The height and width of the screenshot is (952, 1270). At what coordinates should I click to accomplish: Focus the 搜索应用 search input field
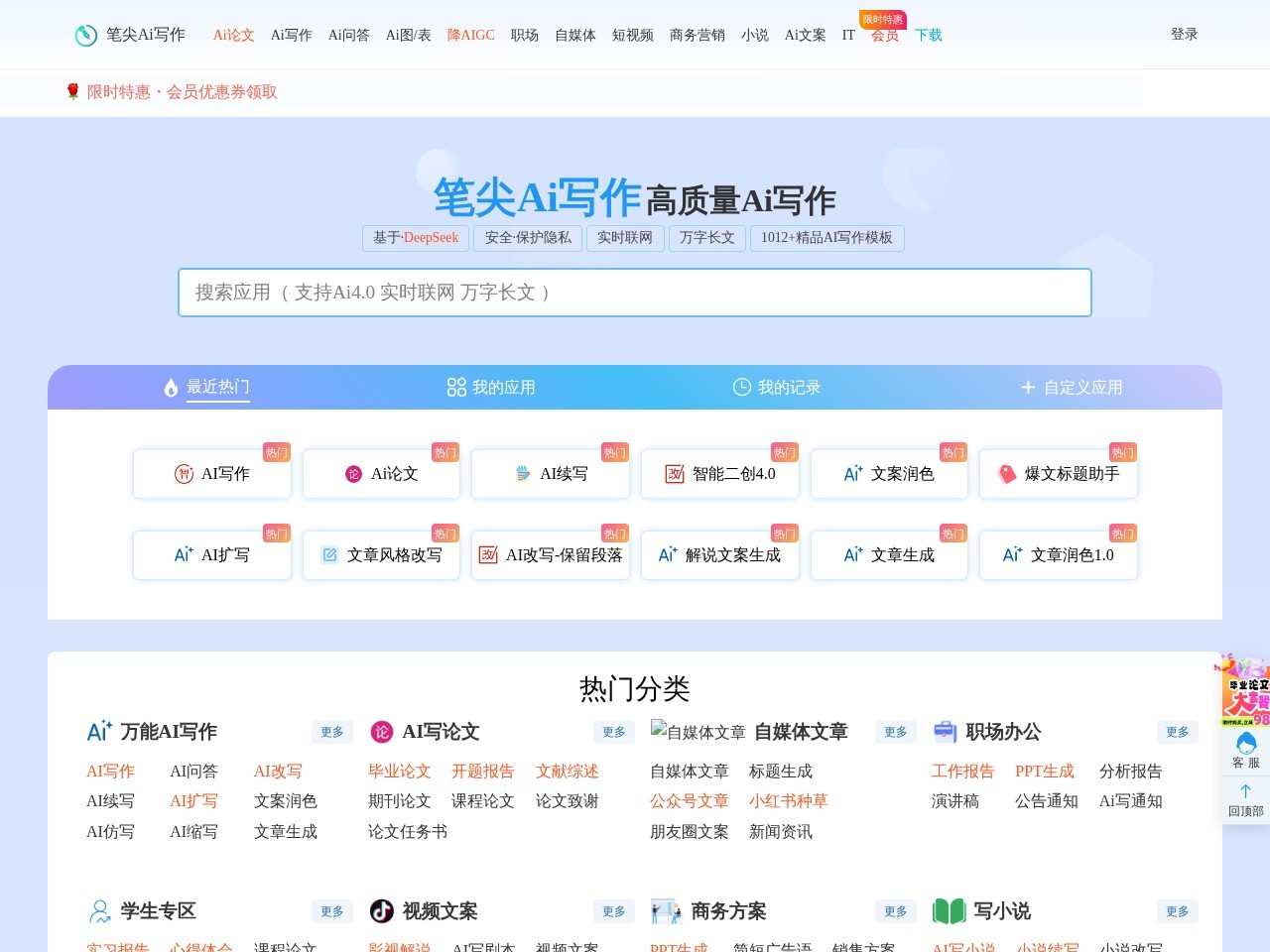tap(635, 293)
